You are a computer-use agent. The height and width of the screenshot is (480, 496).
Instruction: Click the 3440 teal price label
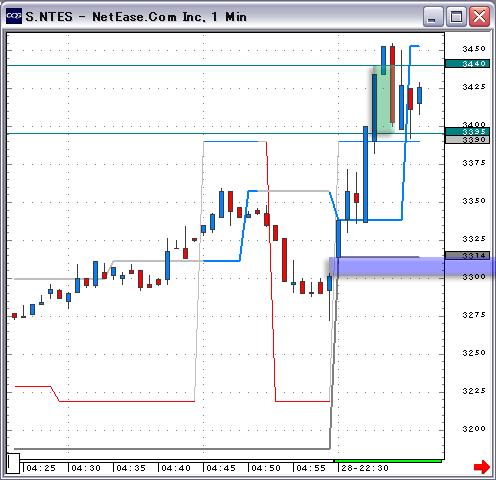tap(467, 64)
